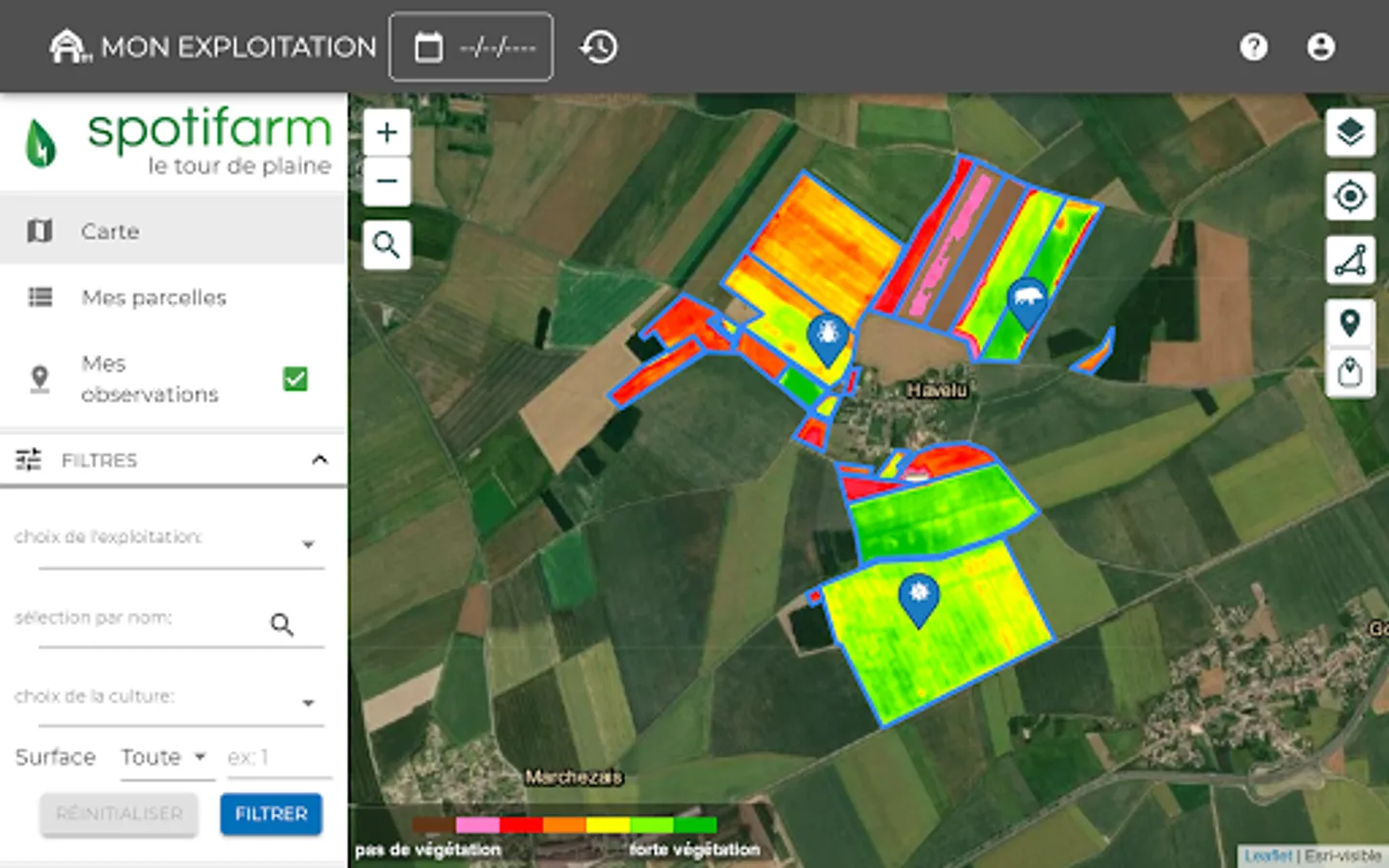Click the brown legend color swatch
This screenshot has height=868, width=1389.
click(x=434, y=826)
